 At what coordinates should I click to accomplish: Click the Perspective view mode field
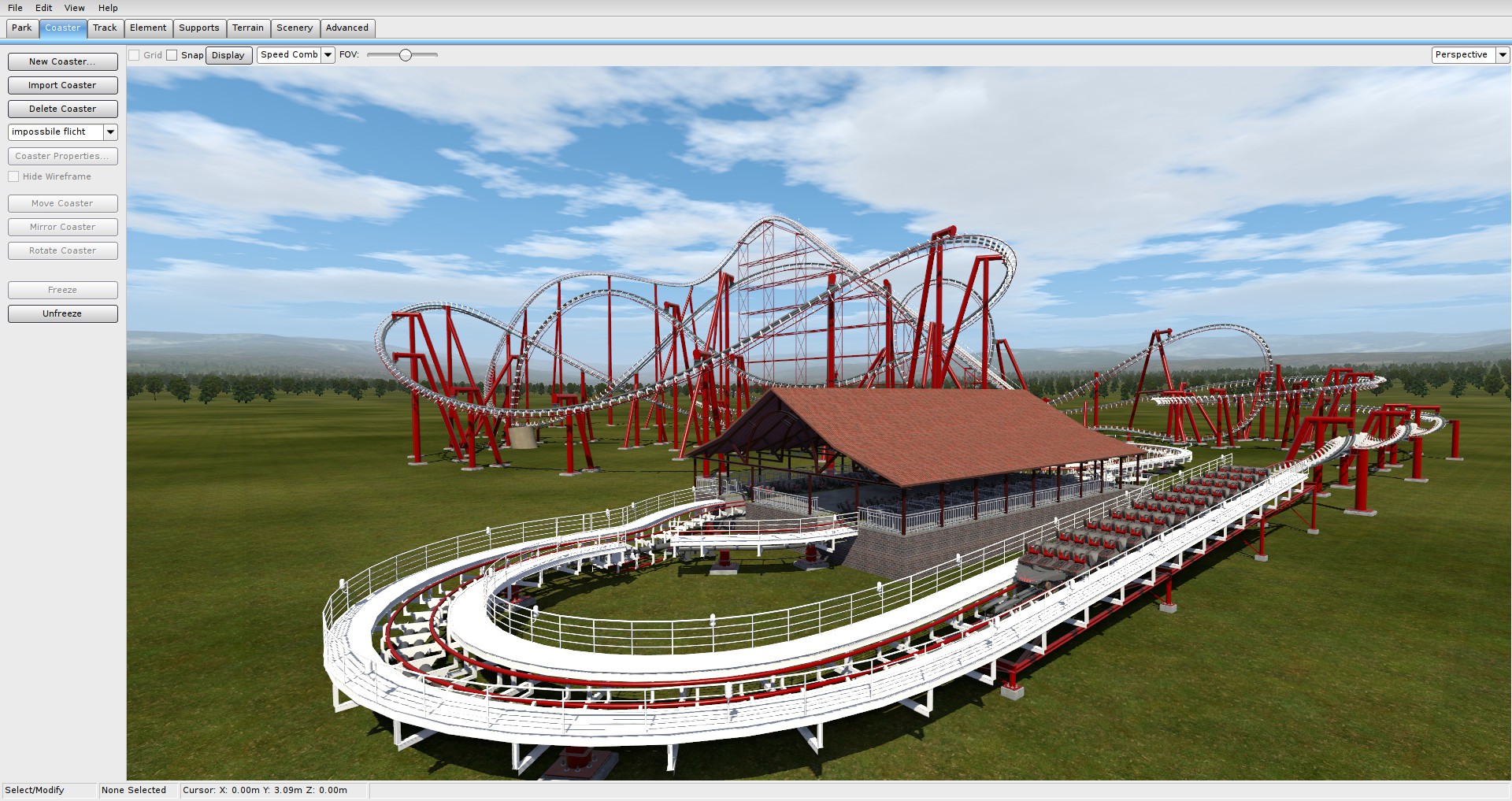pyautogui.click(x=1463, y=55)
